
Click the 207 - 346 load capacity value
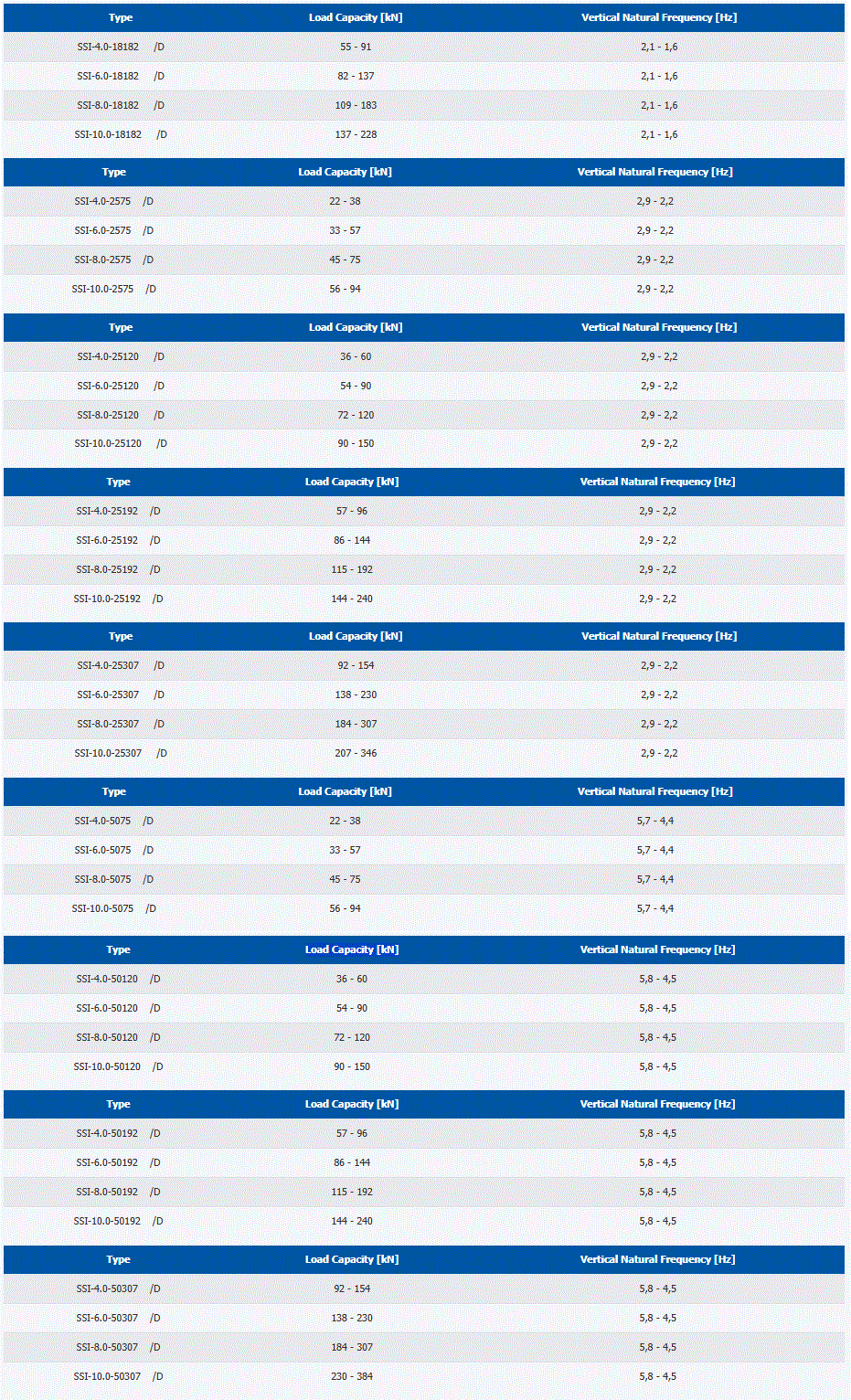coord(356,753)
